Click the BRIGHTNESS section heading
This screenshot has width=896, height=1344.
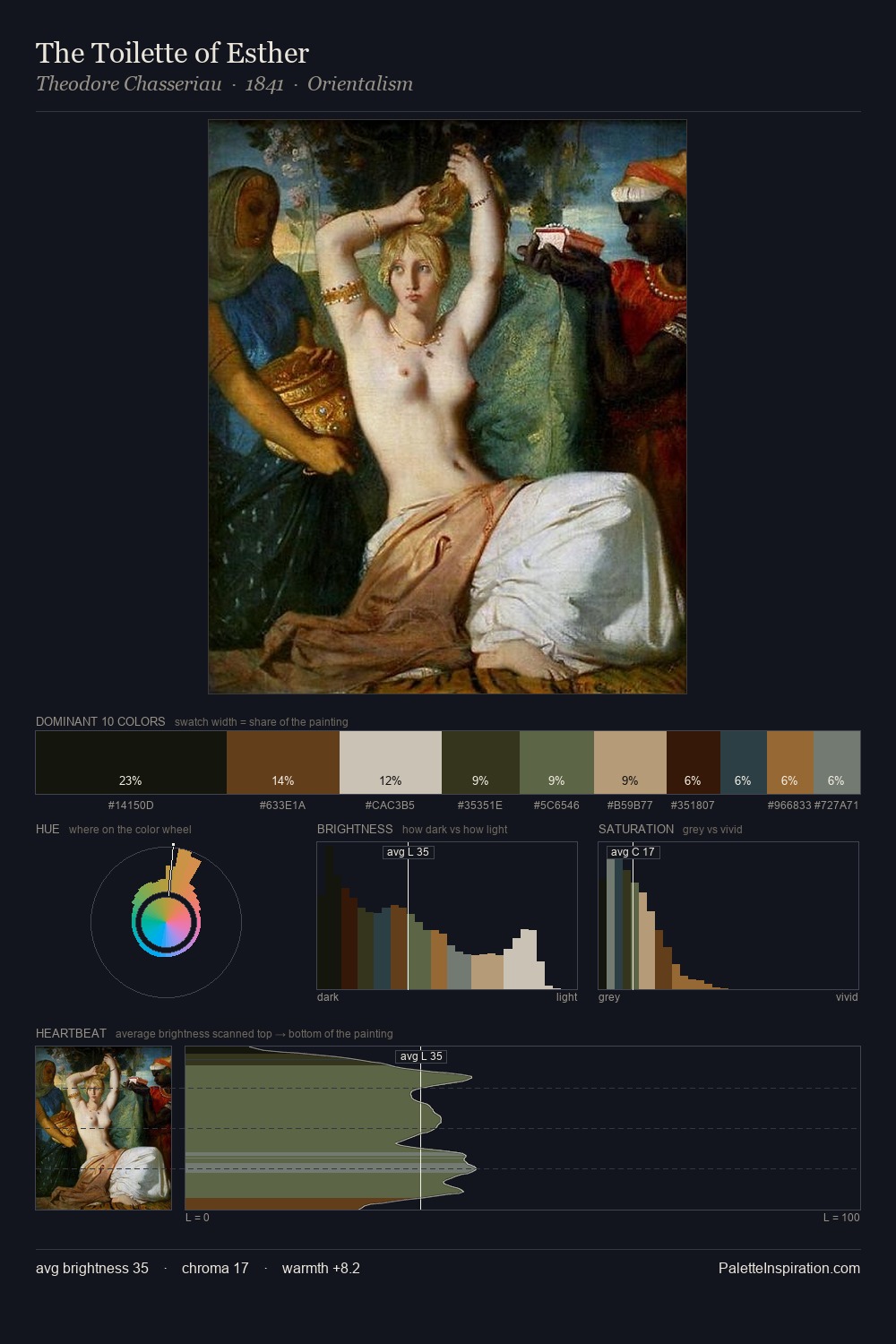tap(355, 829)
